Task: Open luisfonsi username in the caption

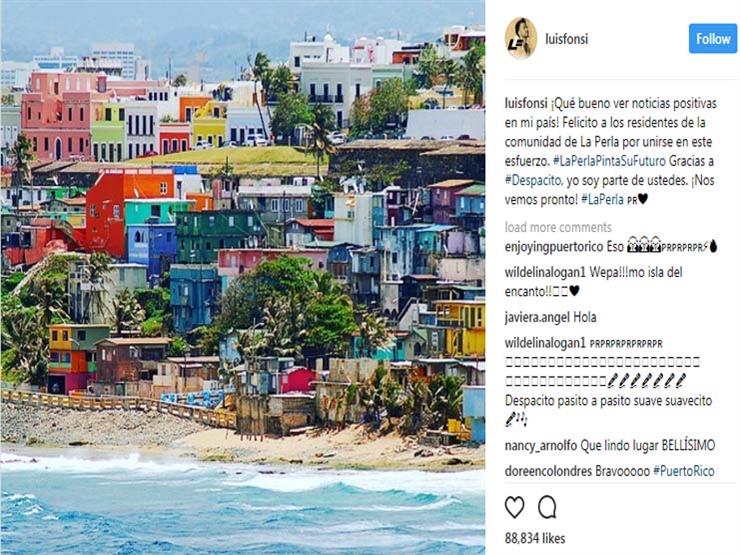Action: point(526,103)
